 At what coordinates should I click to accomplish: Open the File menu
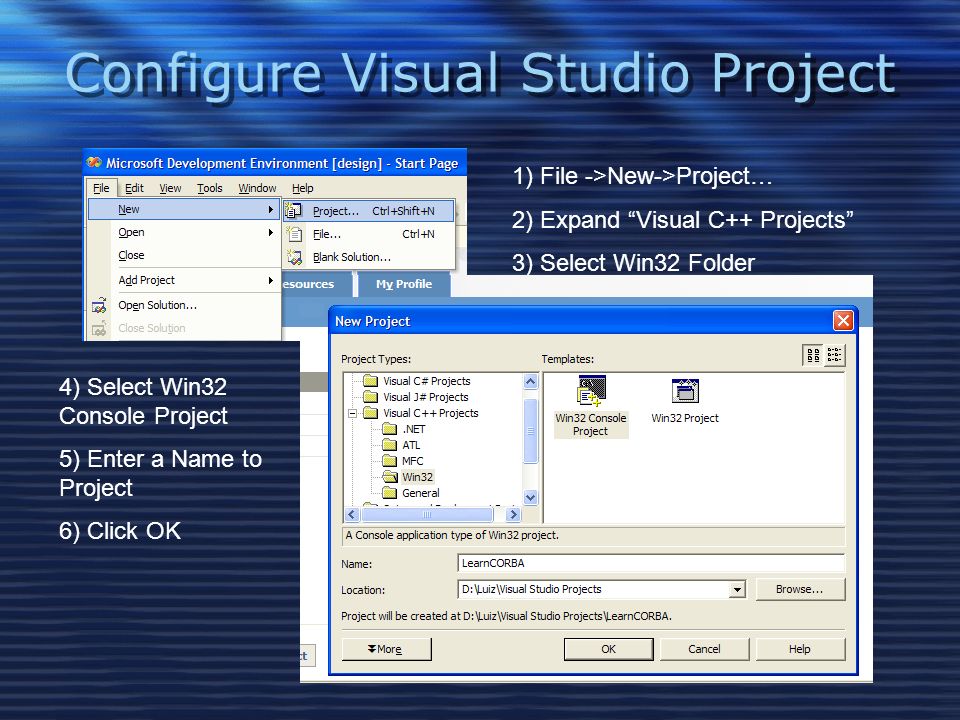[x=101, y=188]
